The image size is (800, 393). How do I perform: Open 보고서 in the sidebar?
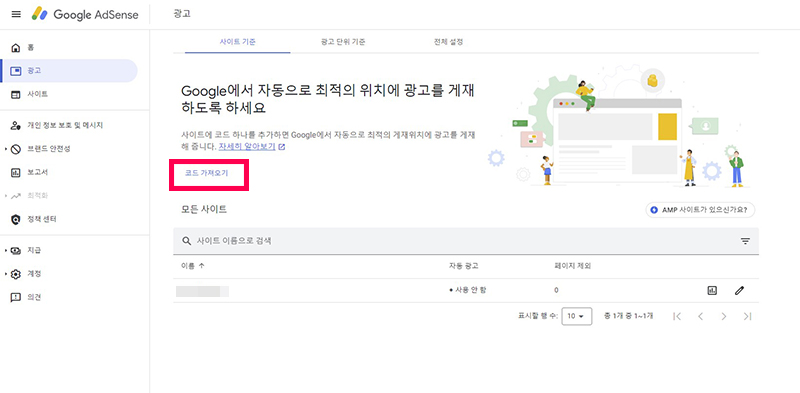coord(38,173)
